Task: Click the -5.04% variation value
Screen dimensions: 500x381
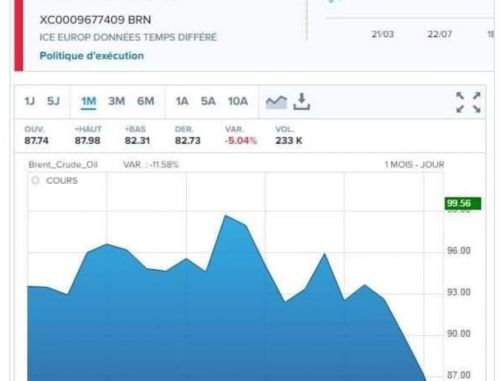Action: tap(241, 141)
